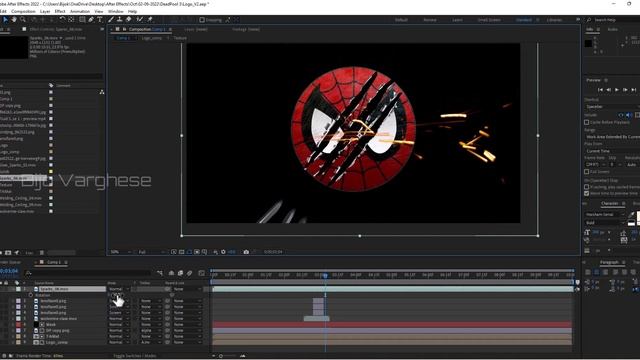Jump to first frame in Preview panel
The height and width of the screenshot is (360, 640).
pyautogui.click(x=600, y=90)
